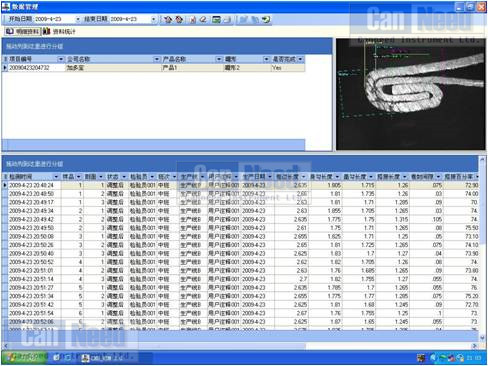Expand the 项目编号 column filter arrow

pyautogui.click(x=60, y=59)
